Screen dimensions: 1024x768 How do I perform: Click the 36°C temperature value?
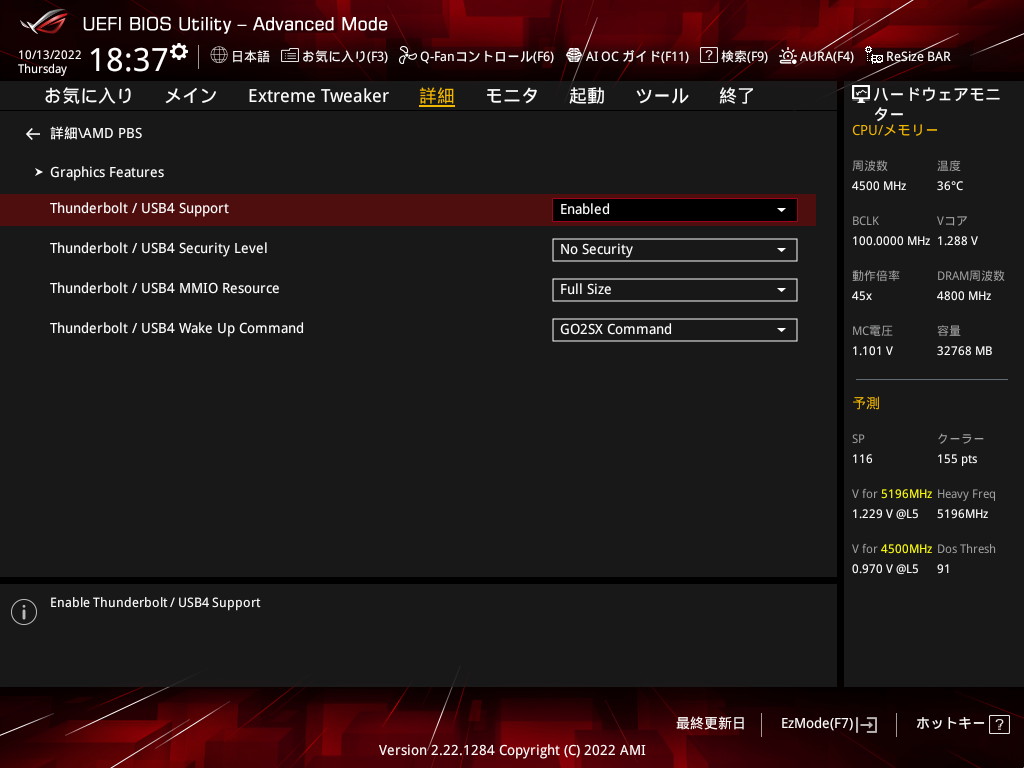tap(950, 186)
